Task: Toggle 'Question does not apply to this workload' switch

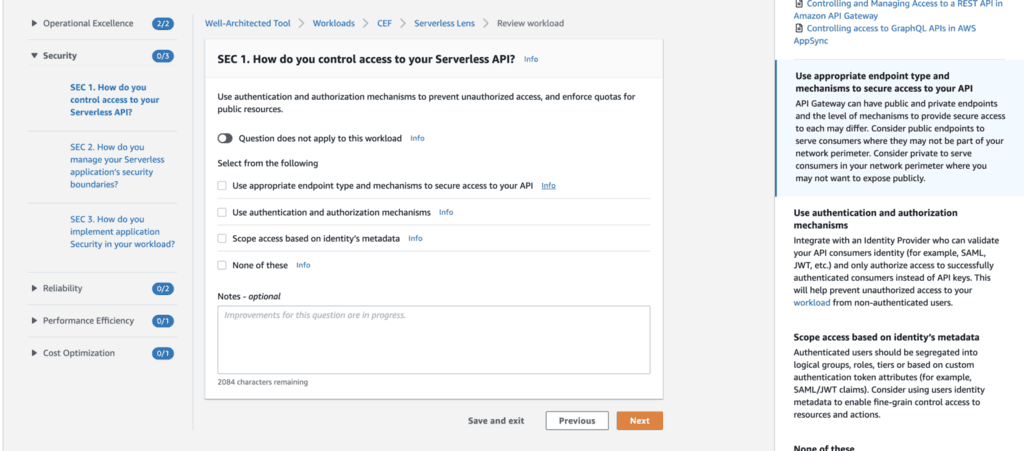Action: (224, 138)
